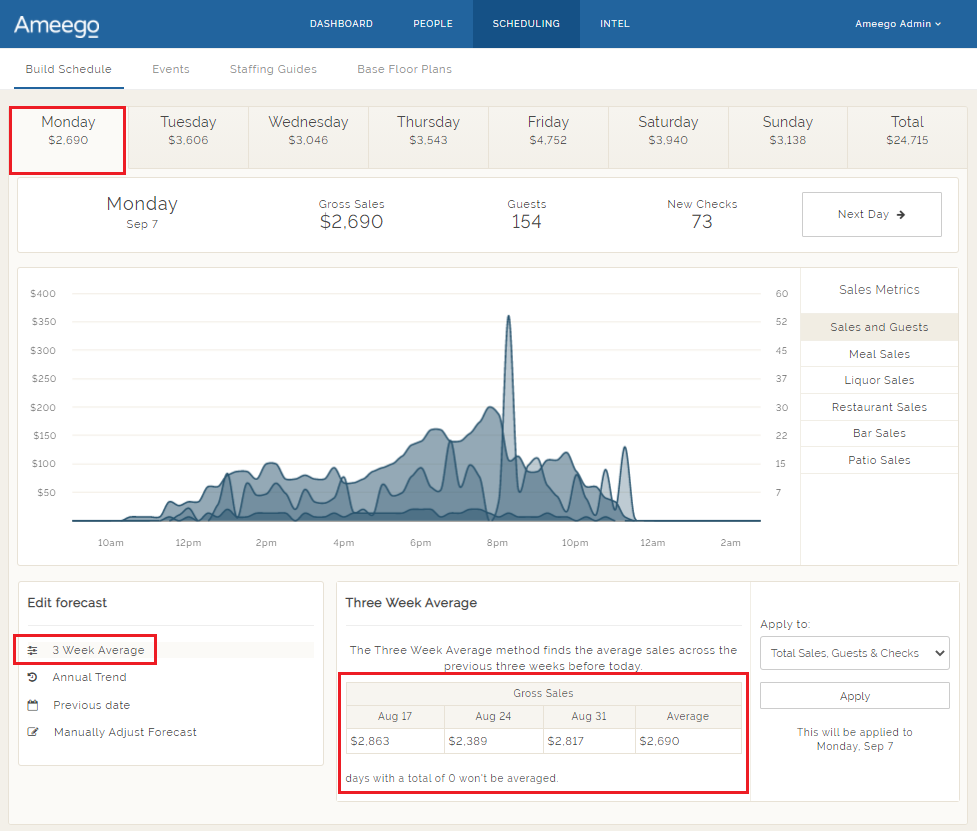This screenshot has height=831, width=977.
Task: Select the Meal Sales metric
Action: [878, 353]
